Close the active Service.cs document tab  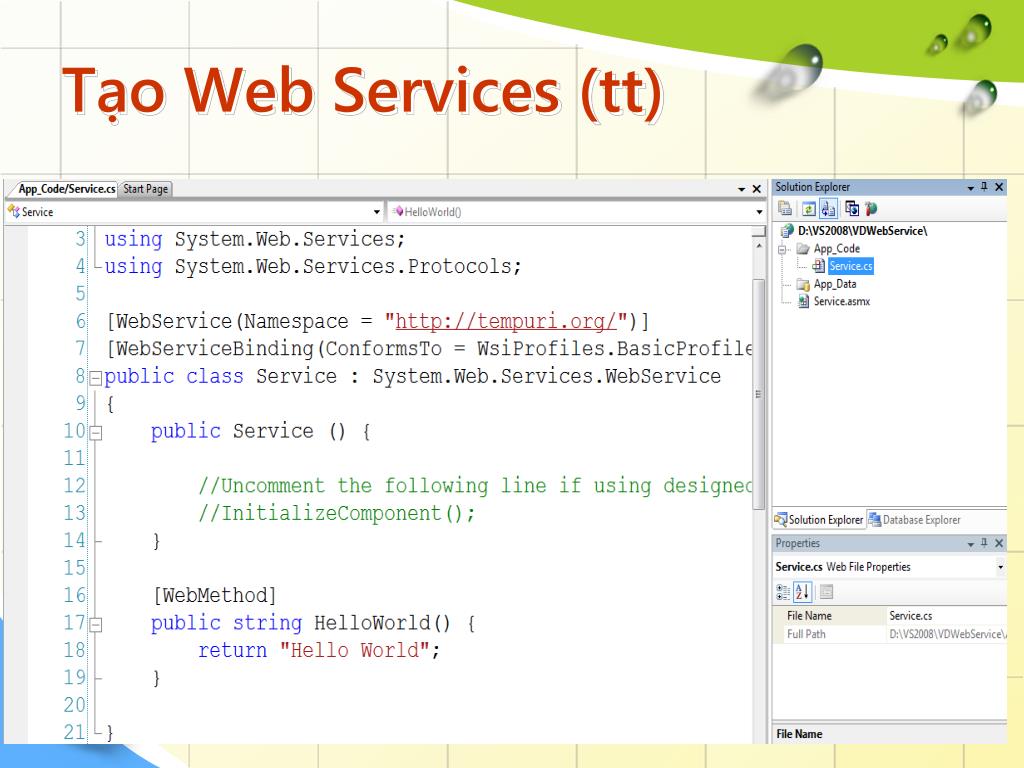click(757, 189)
